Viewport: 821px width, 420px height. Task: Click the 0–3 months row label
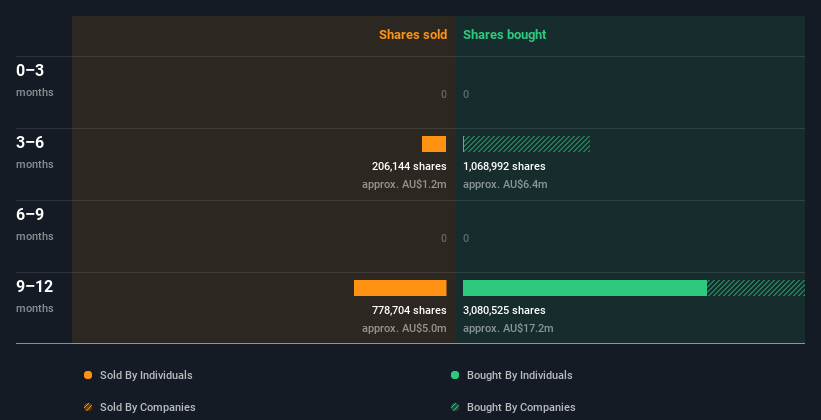coord(35,80)
